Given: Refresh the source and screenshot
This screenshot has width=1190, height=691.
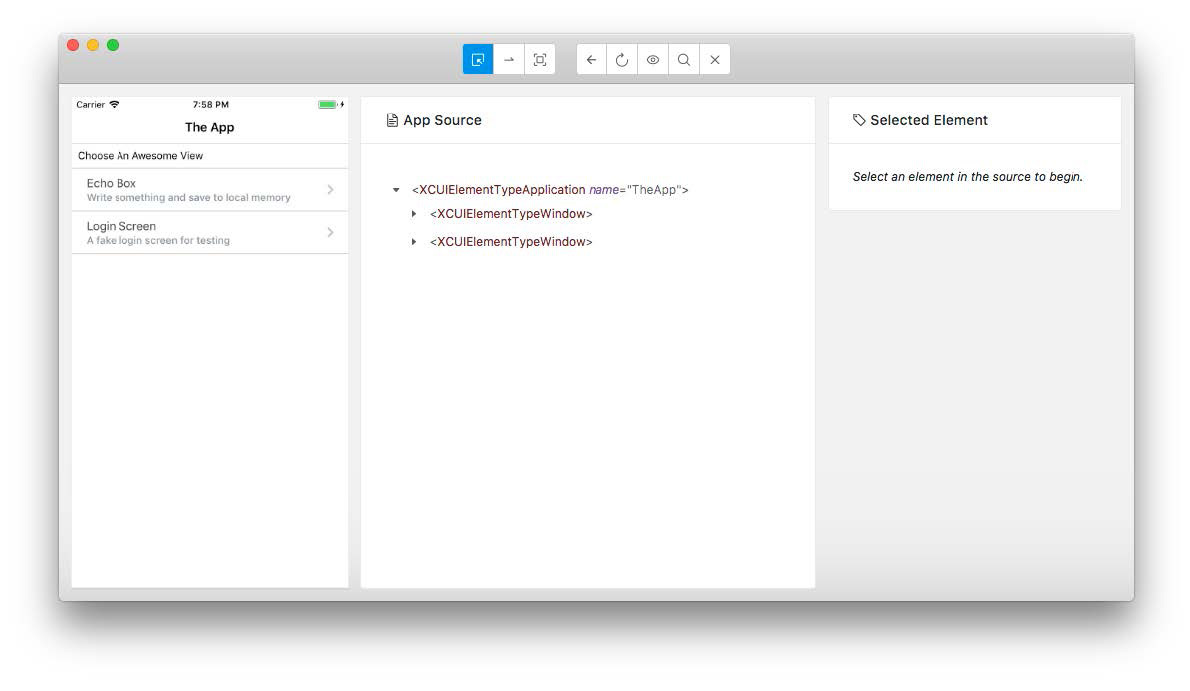Looking at the screenshot, I should pos(622,60).
